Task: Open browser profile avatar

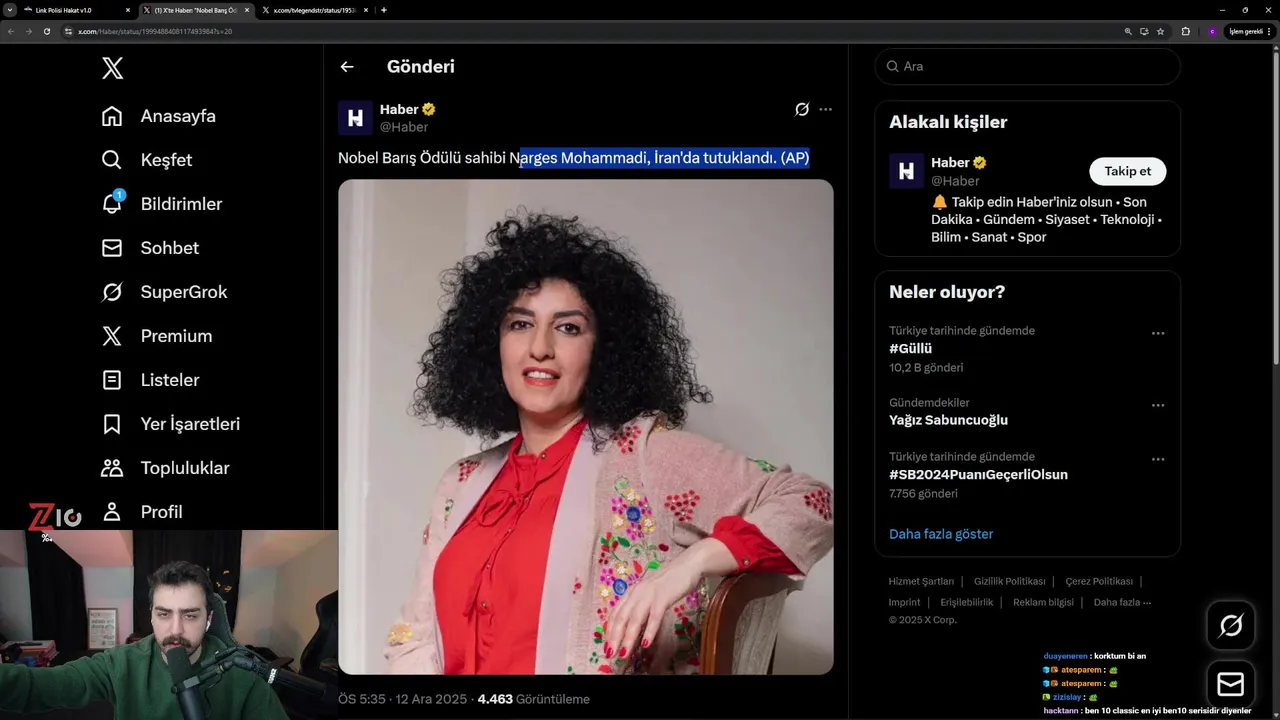Action: coord(1212,31)
